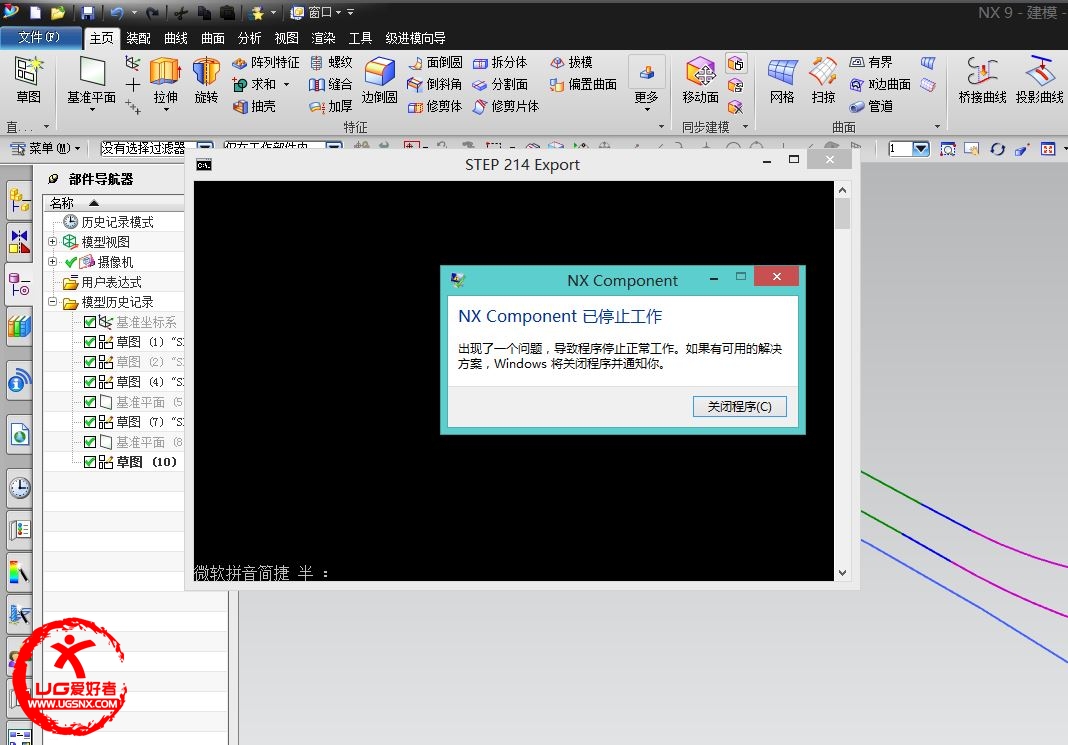Toggle checkbox for 草图 (1) feature
The height and width of the screenshot is (745, 1068).
90,342
